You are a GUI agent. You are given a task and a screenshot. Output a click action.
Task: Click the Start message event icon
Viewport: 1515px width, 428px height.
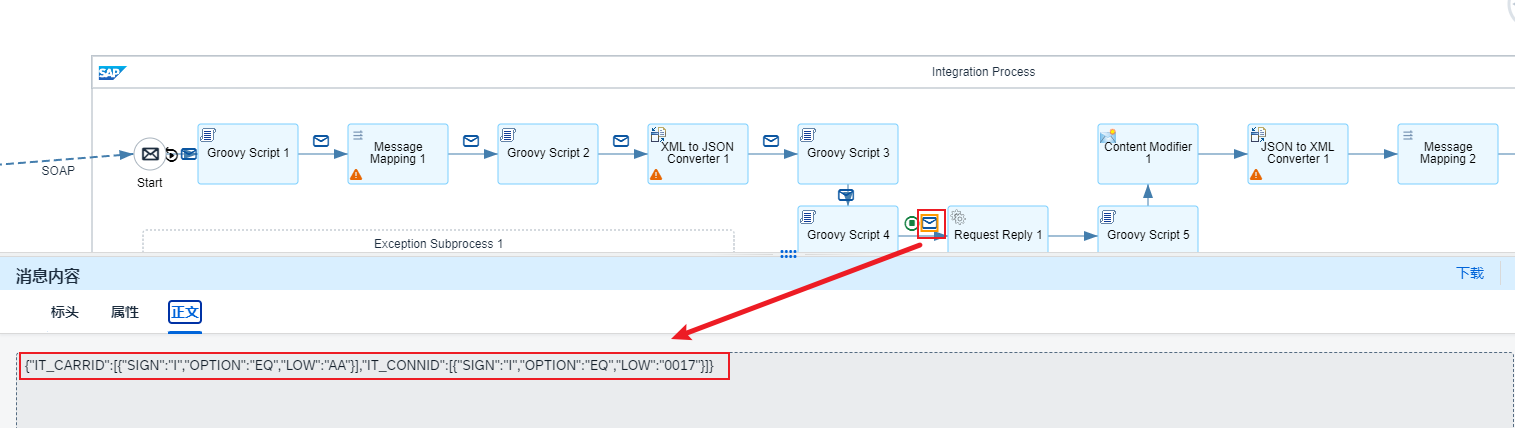[x=149, y=154]
